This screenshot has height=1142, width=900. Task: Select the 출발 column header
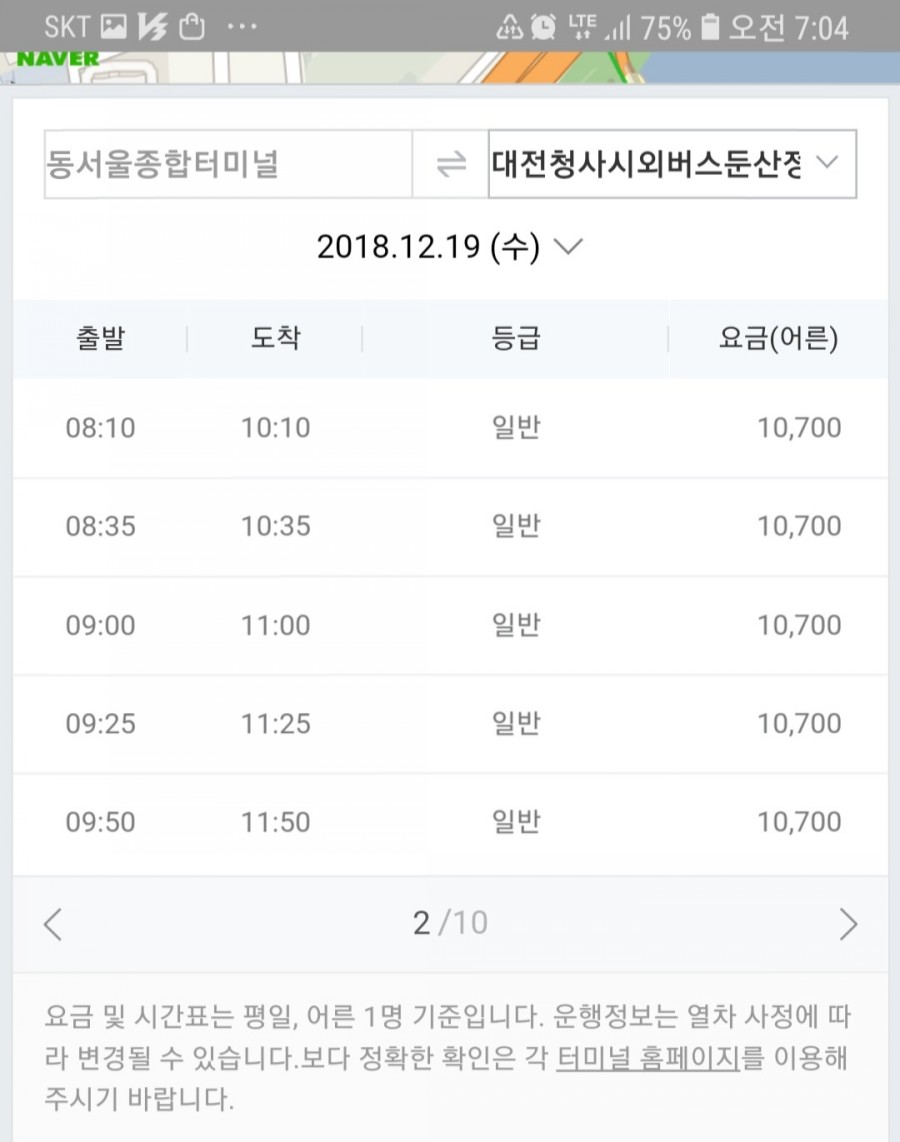[x=100, y=338]
